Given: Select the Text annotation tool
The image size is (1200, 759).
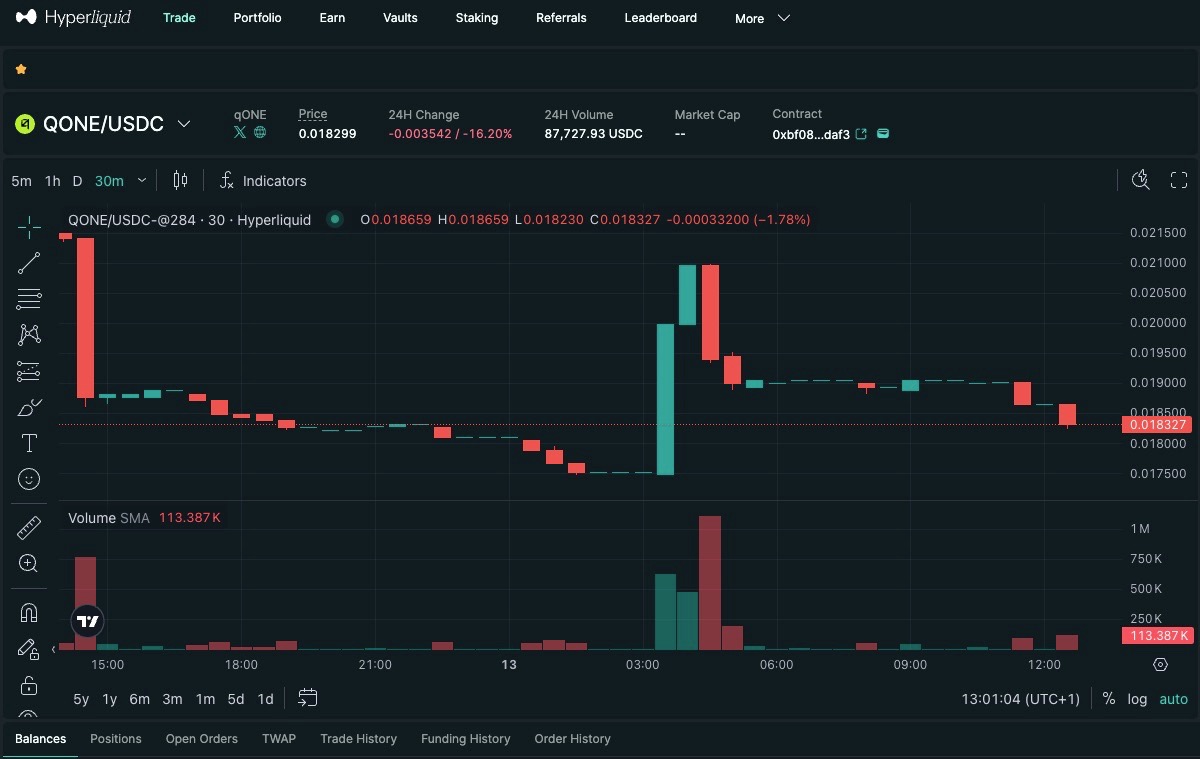Looking at the screenshot, I should click(29, 443).
